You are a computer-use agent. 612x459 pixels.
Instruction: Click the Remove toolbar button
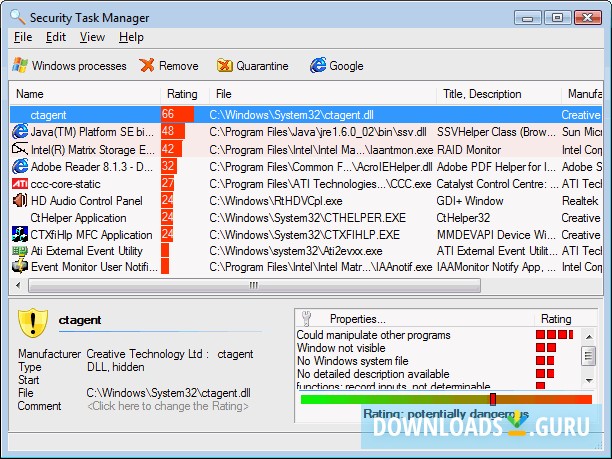[169, 65]
